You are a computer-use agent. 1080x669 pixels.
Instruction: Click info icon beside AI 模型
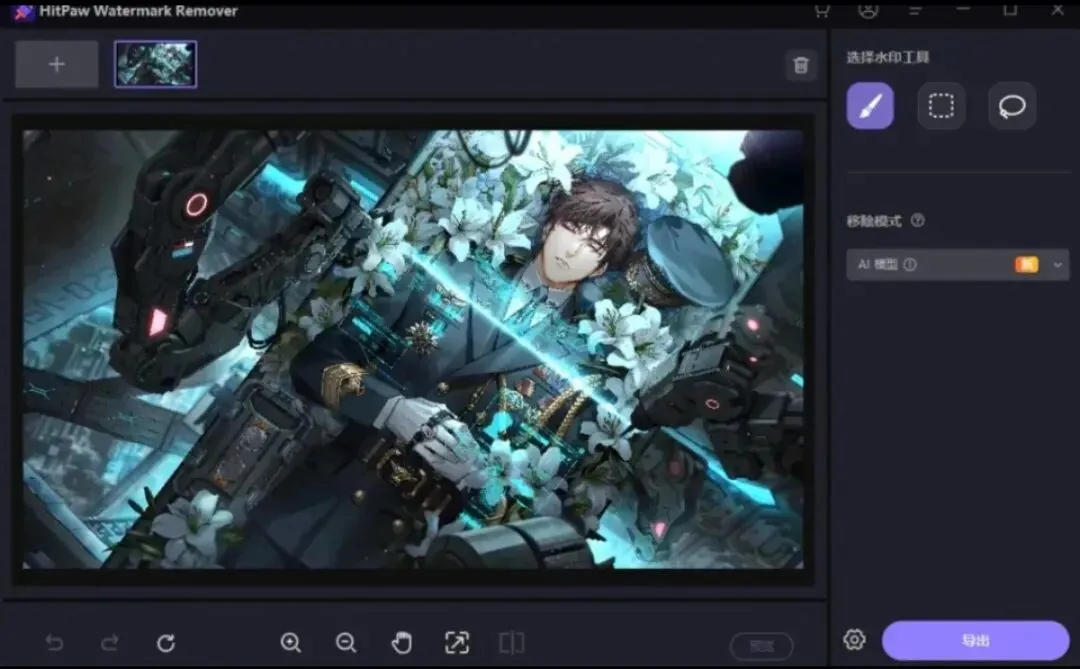click(x=910, y=265)
